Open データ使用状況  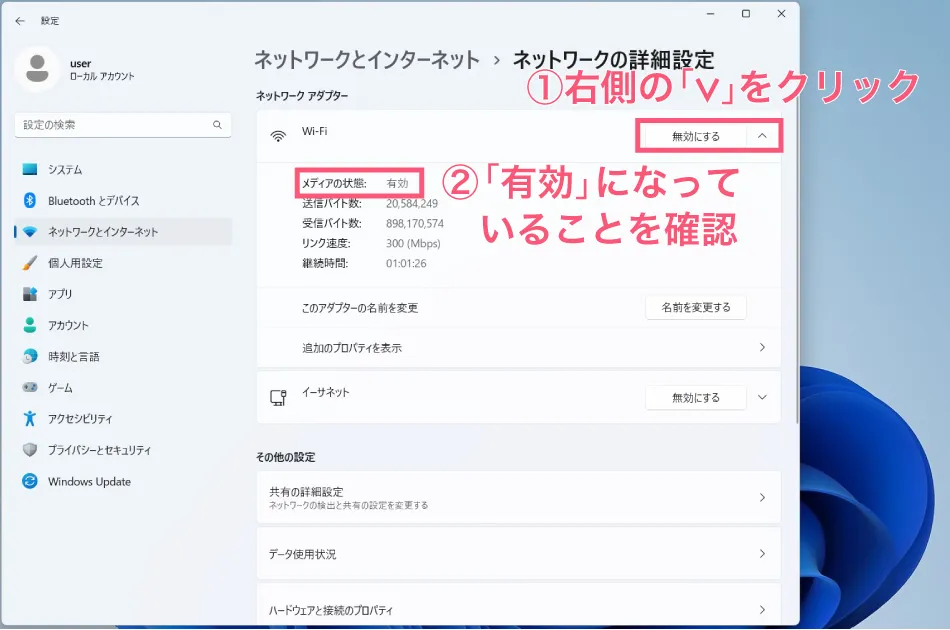click(x=520, y=553)
